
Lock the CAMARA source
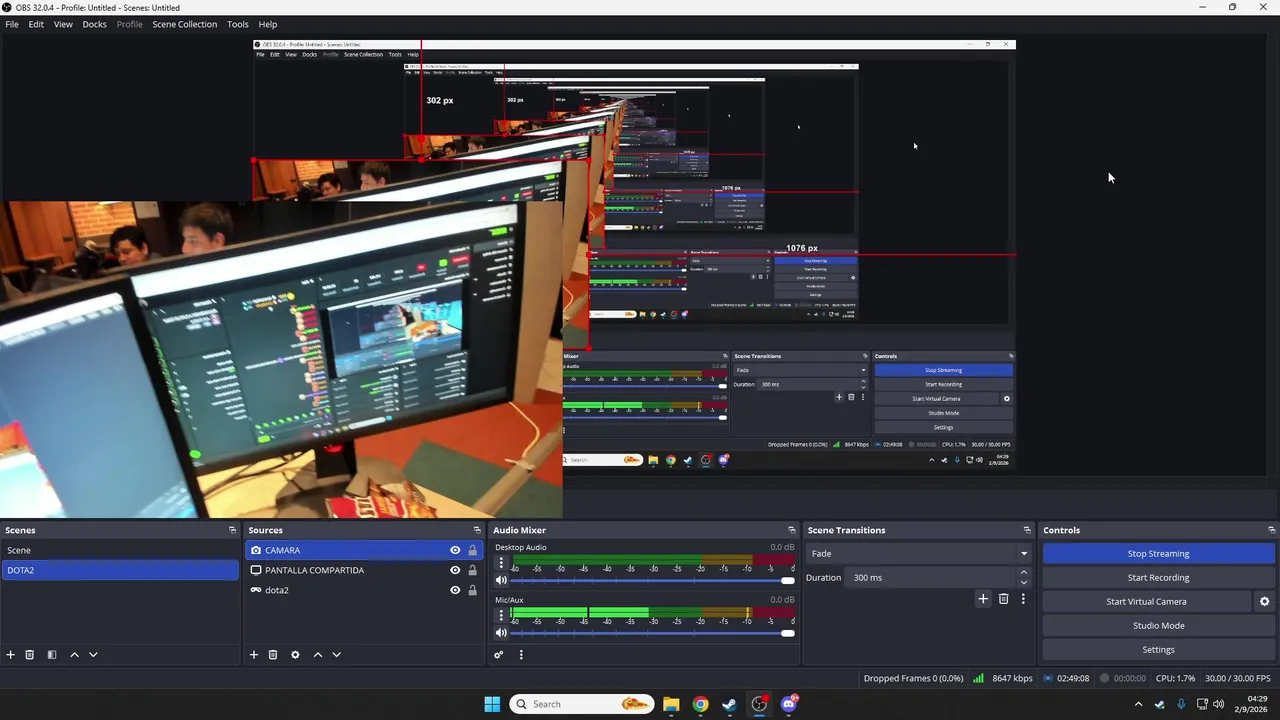[x=472, y=550]
